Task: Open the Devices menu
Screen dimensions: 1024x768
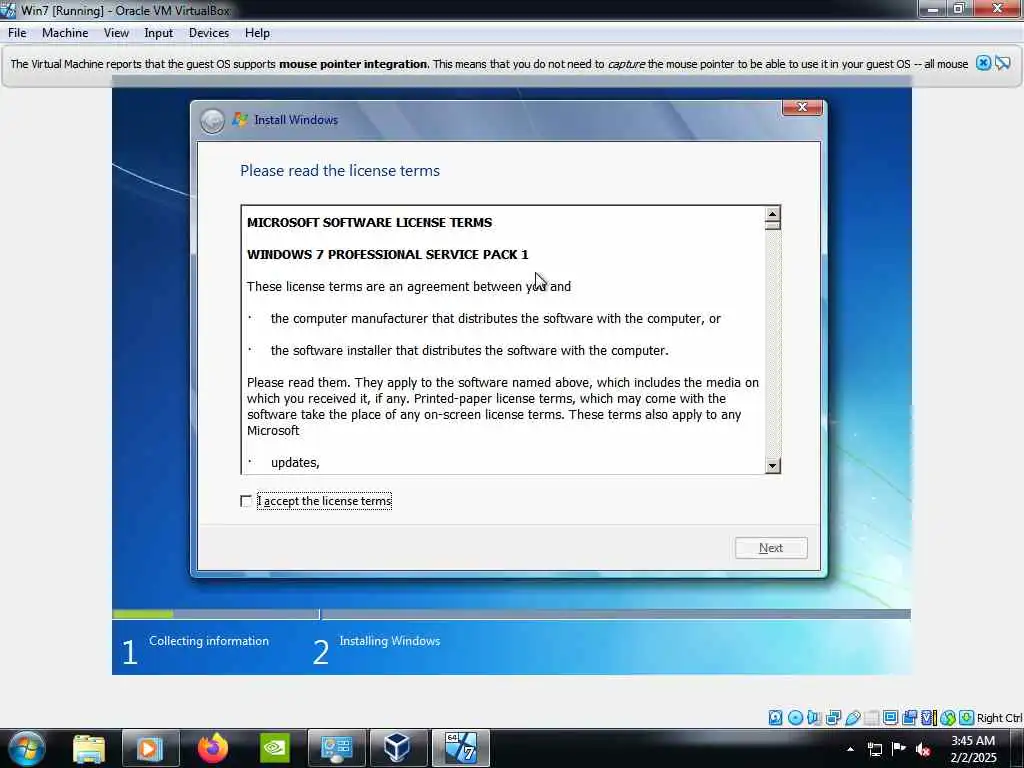Action: [209, 33]
